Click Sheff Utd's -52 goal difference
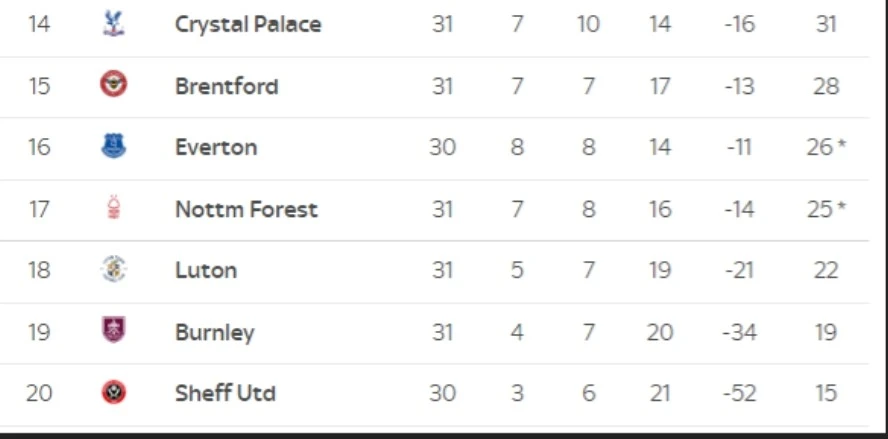The height and width of the screenshot is (439, 888). tap(739, 393)
